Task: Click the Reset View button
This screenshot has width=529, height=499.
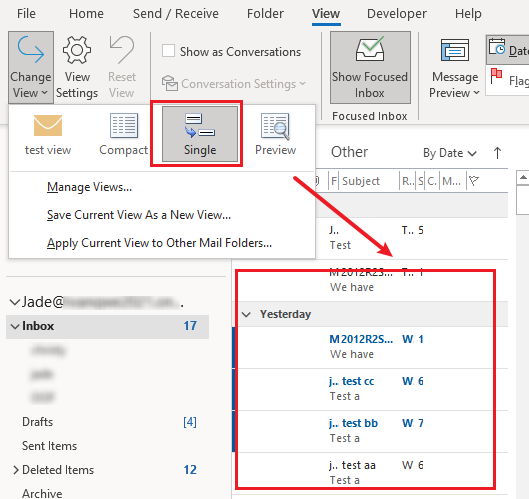Action: pos(122,67)
